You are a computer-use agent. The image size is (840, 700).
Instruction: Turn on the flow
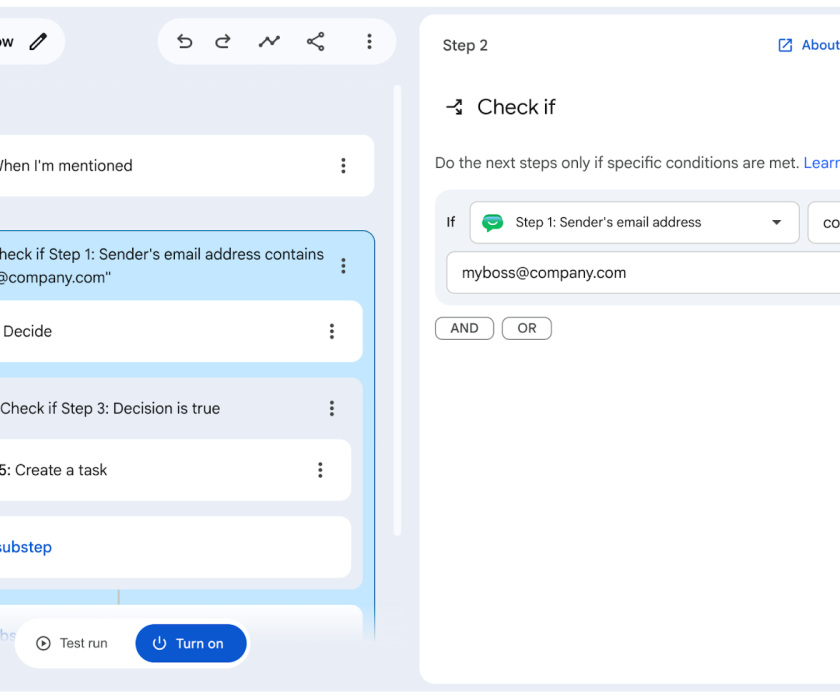tap(191, 643)
